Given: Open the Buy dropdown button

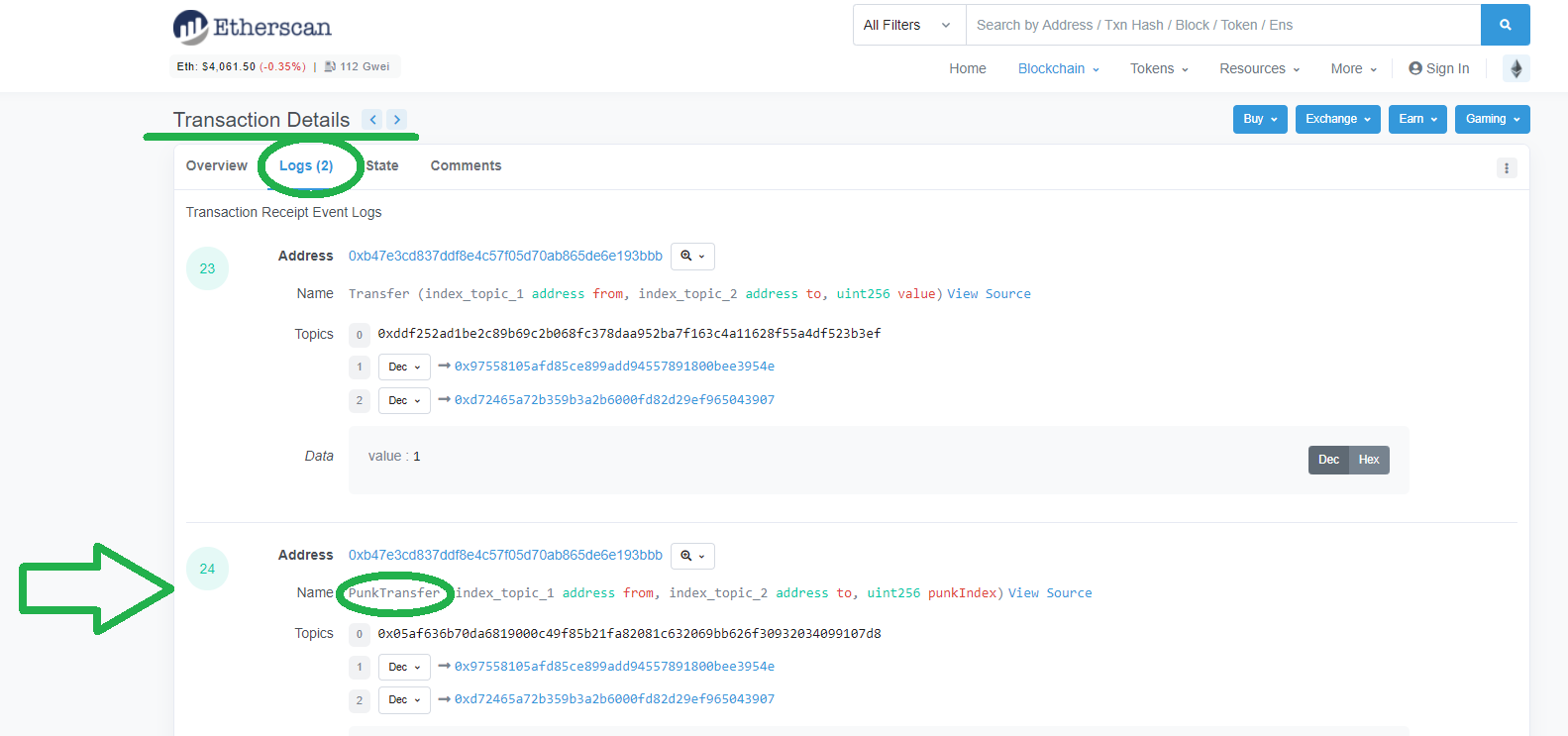Looking at the screenshot, I should click(x=1260, y=119).
